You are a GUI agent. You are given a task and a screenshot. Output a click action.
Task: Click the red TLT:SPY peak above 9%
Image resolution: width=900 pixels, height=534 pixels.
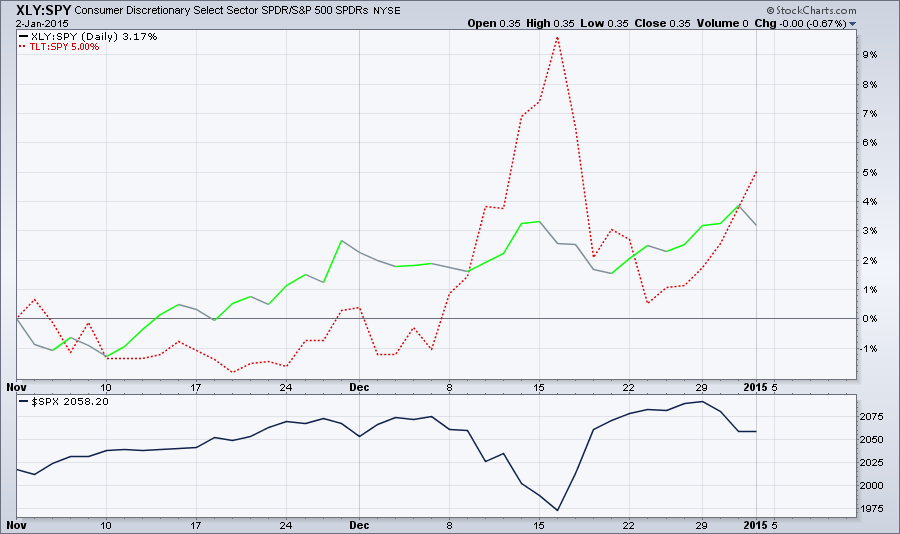coord(557,38)
